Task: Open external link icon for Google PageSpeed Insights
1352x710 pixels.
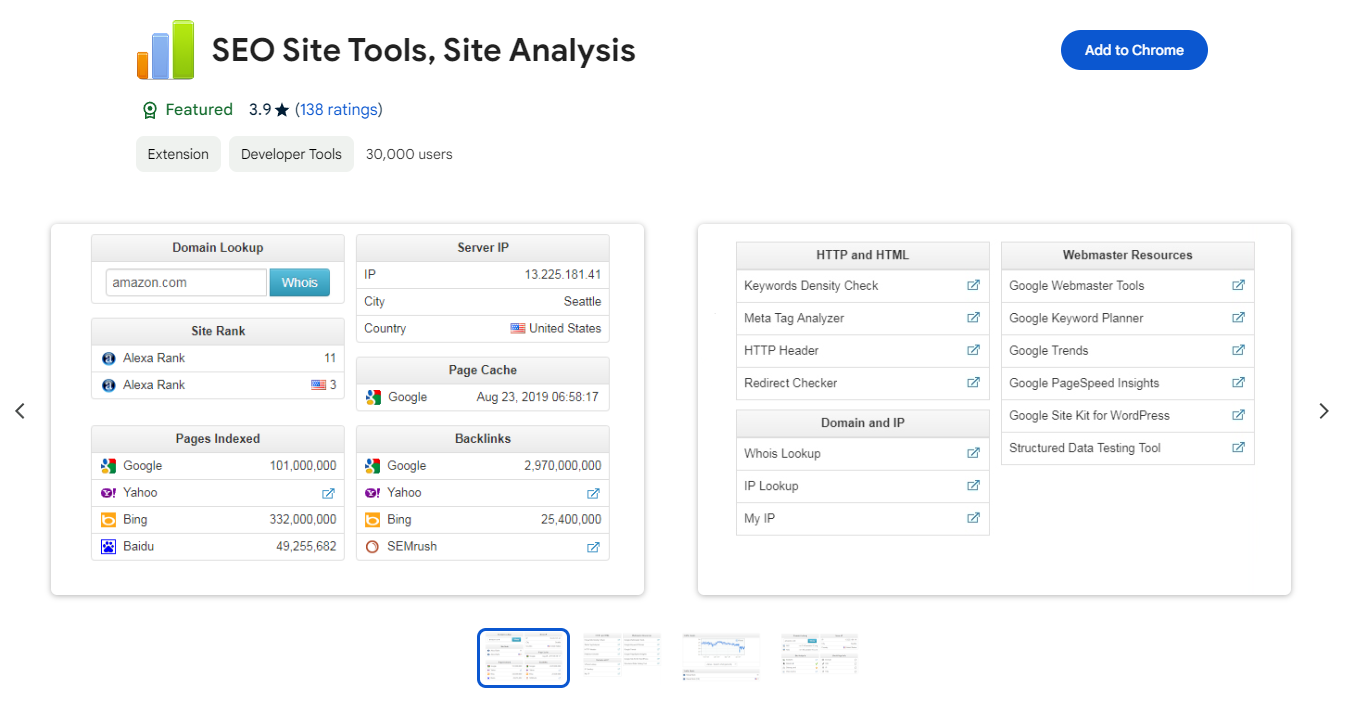Action: coord(1238,383)
